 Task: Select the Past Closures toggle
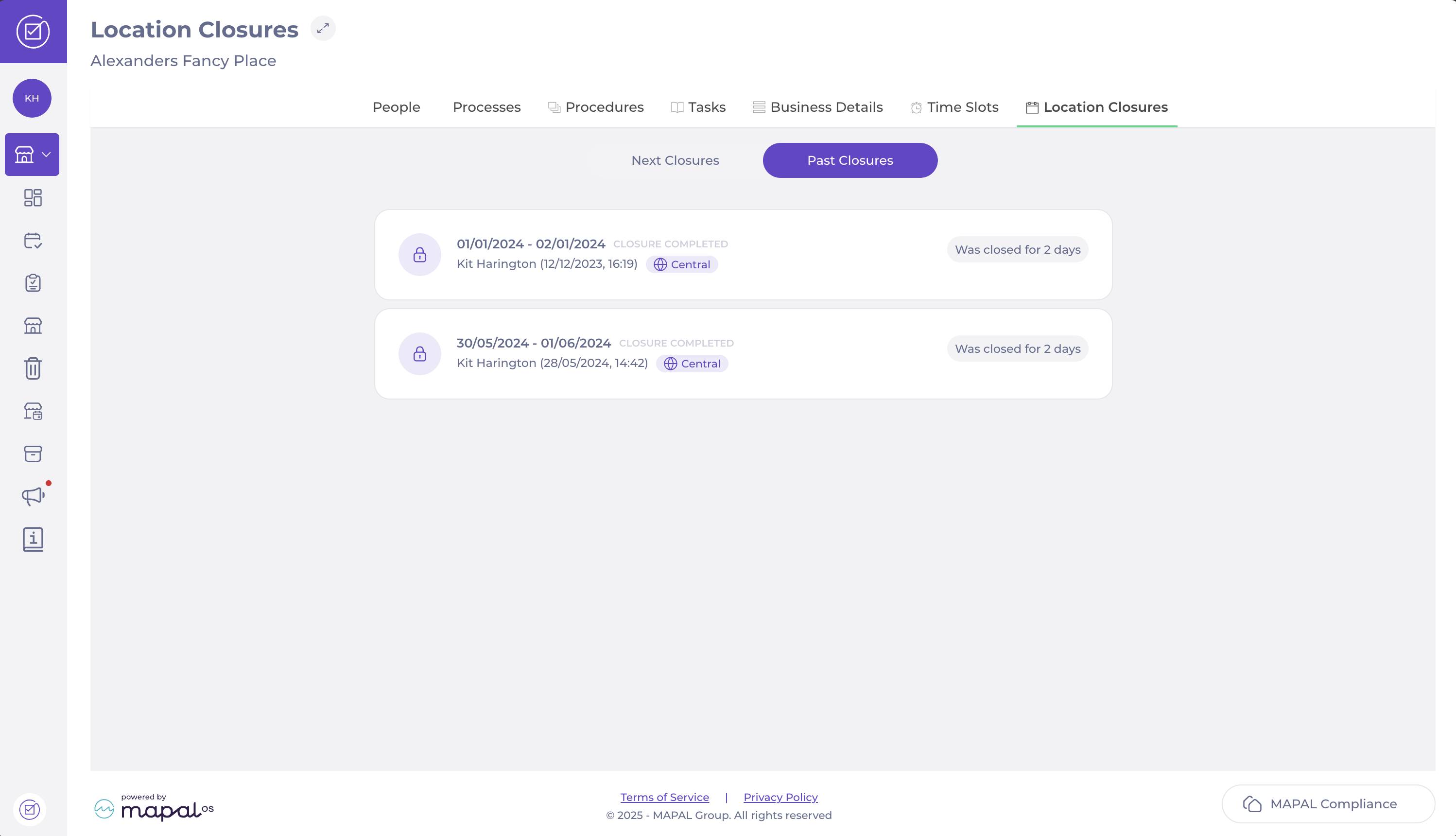click(850, 161)
